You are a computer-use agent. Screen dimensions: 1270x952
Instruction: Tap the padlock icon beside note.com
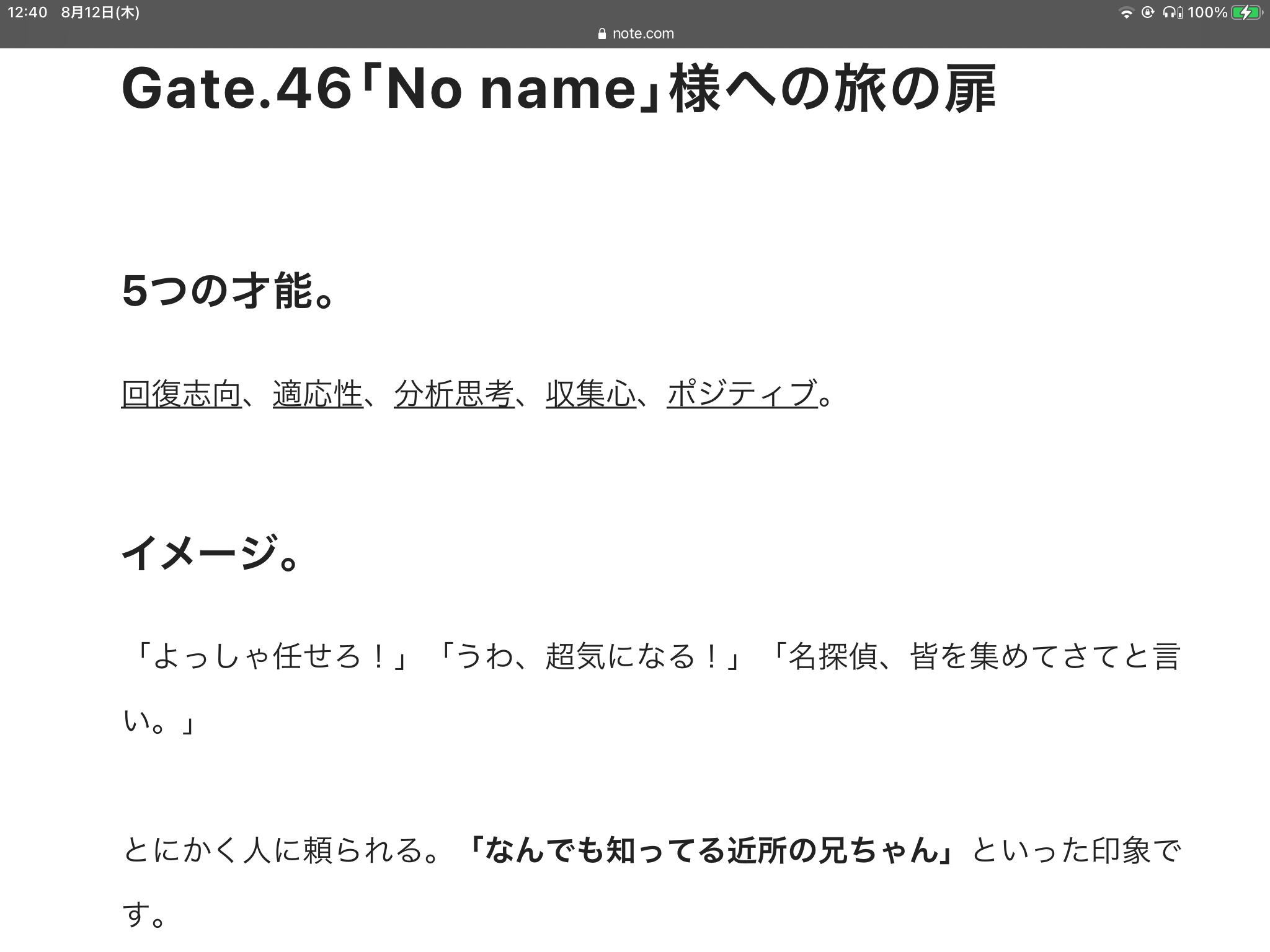point(602,33)
